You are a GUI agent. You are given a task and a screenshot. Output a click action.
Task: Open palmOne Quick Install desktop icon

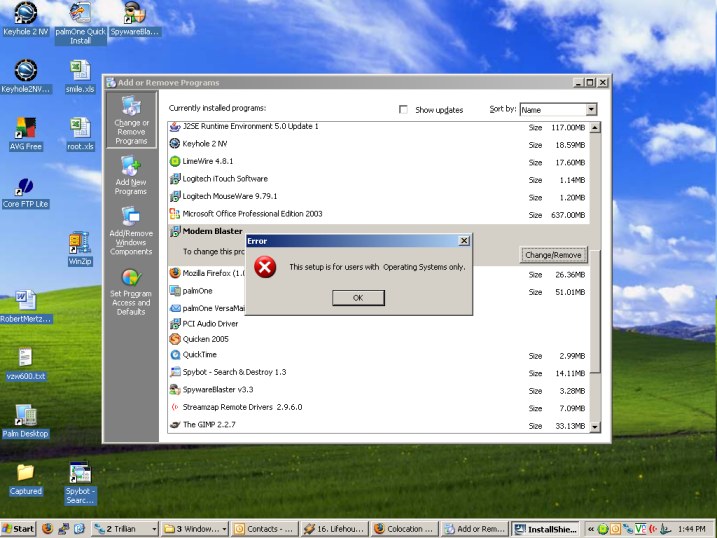[x=80, y=23]
